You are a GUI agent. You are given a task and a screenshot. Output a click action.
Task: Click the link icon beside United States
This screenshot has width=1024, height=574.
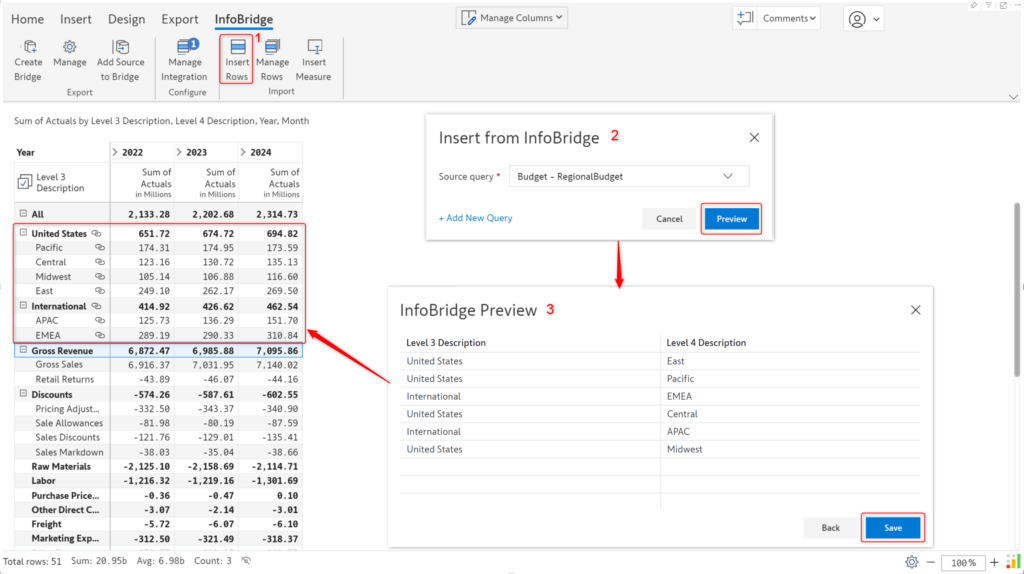pos(97,233)
